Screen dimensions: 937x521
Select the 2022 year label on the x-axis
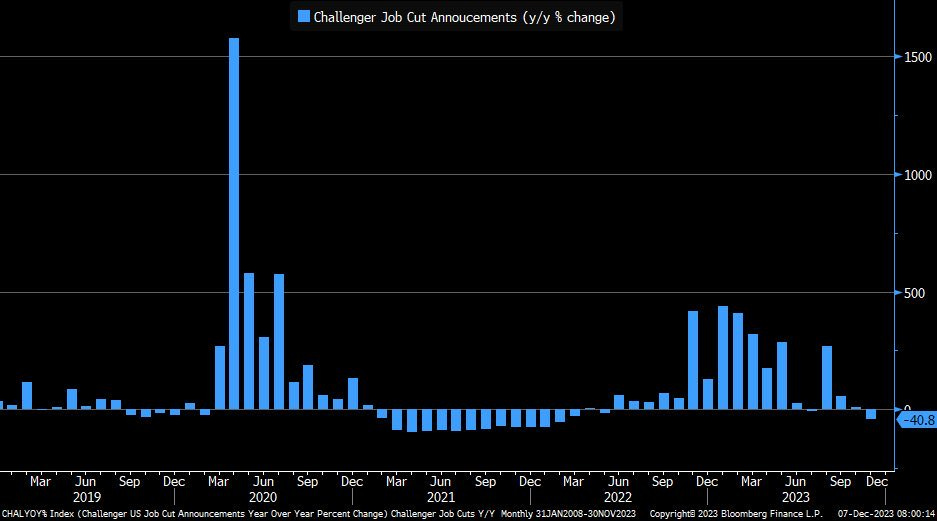(x=618, y=497)
